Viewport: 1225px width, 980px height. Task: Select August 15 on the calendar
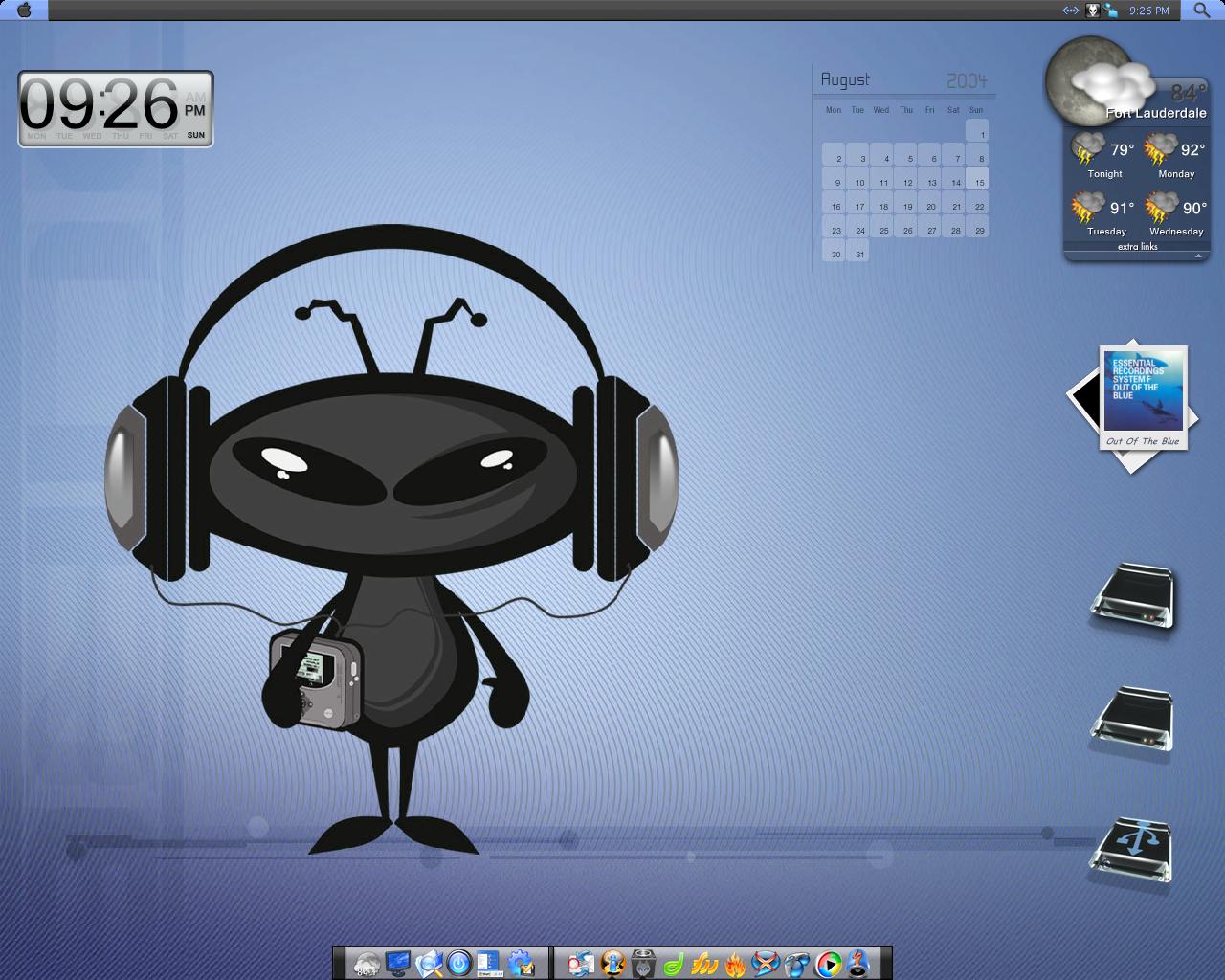tap(977, 179)
